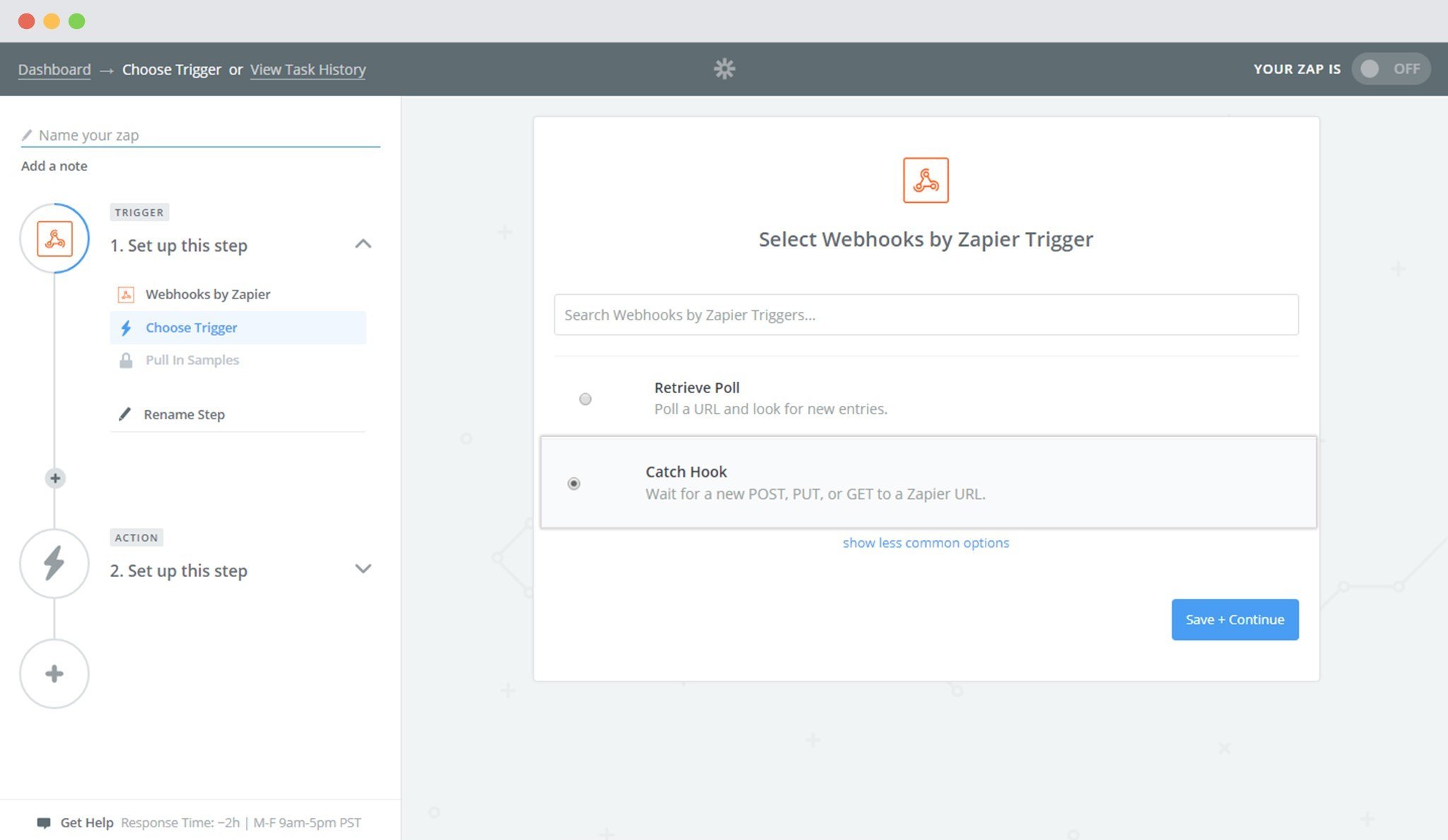Viewport: 1448px width, 840px height.
Task: Click the large Webhooks logo in panel
Action: [x=926, y=180]
